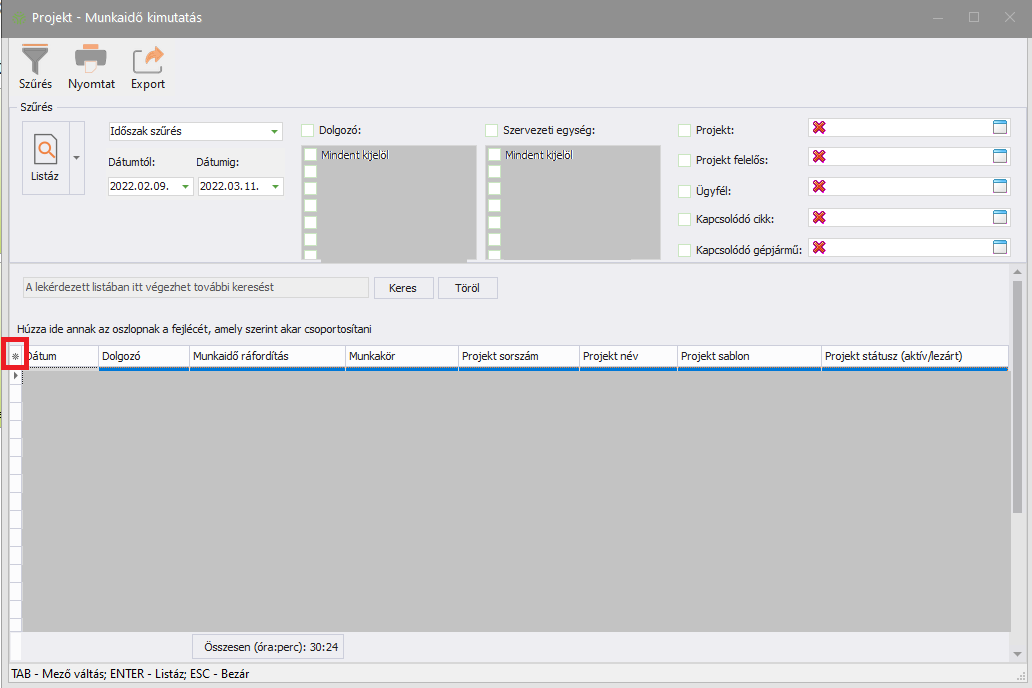This screenshot has height=688, width=1032.
Task: Click the grid column chooser asterisk
Action: point(15,355)
